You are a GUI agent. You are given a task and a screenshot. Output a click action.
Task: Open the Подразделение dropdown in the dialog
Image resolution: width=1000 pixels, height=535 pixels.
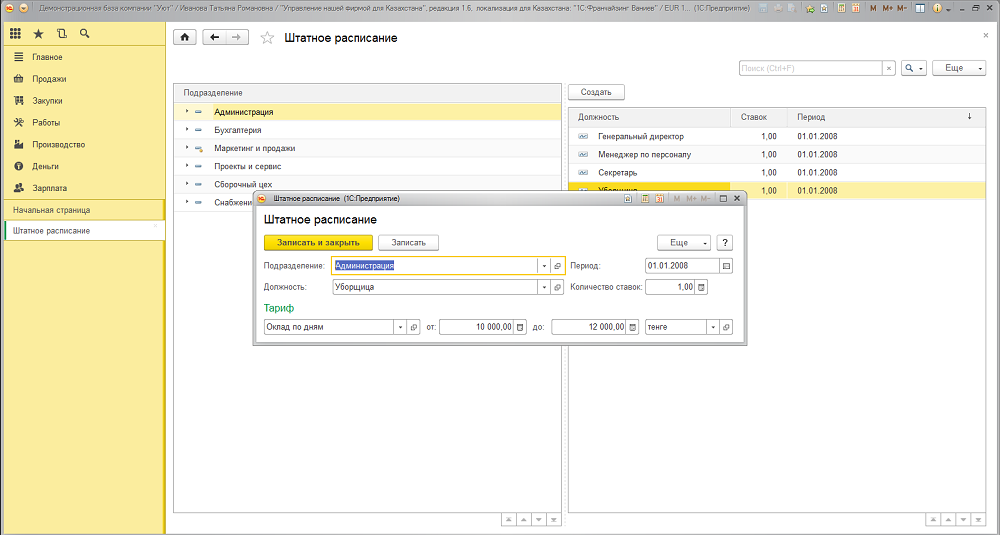[x=544, y=266]
